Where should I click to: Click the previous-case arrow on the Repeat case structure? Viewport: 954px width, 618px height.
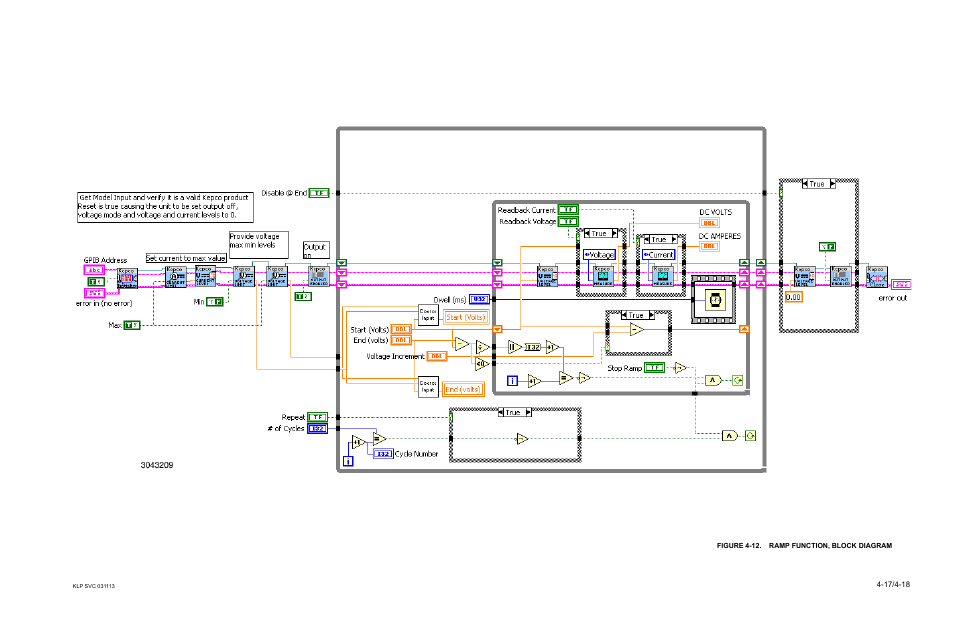(x=501, y=412)
